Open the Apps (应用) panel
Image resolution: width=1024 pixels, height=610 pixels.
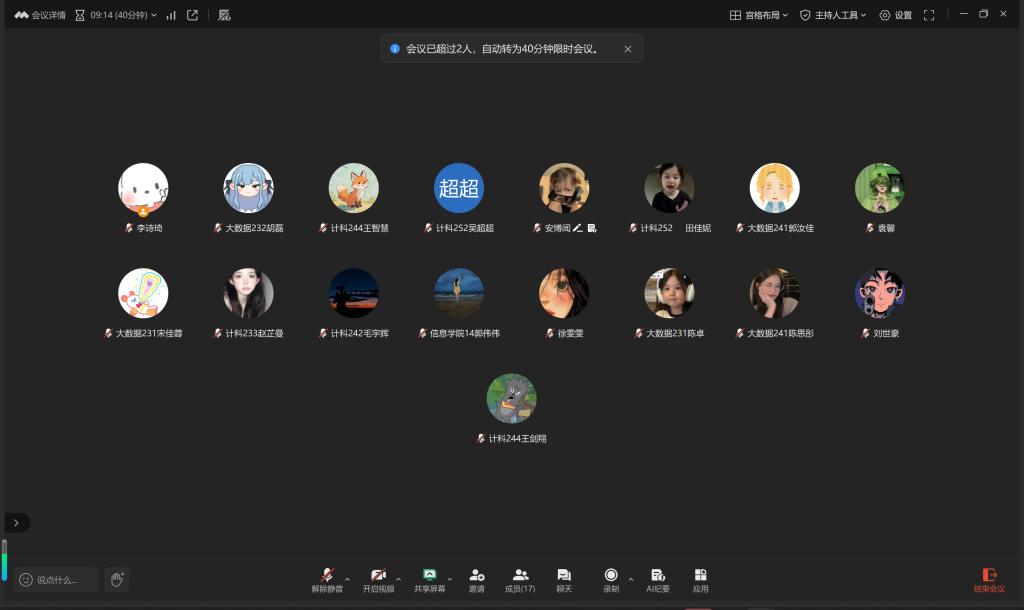(700, 579)
